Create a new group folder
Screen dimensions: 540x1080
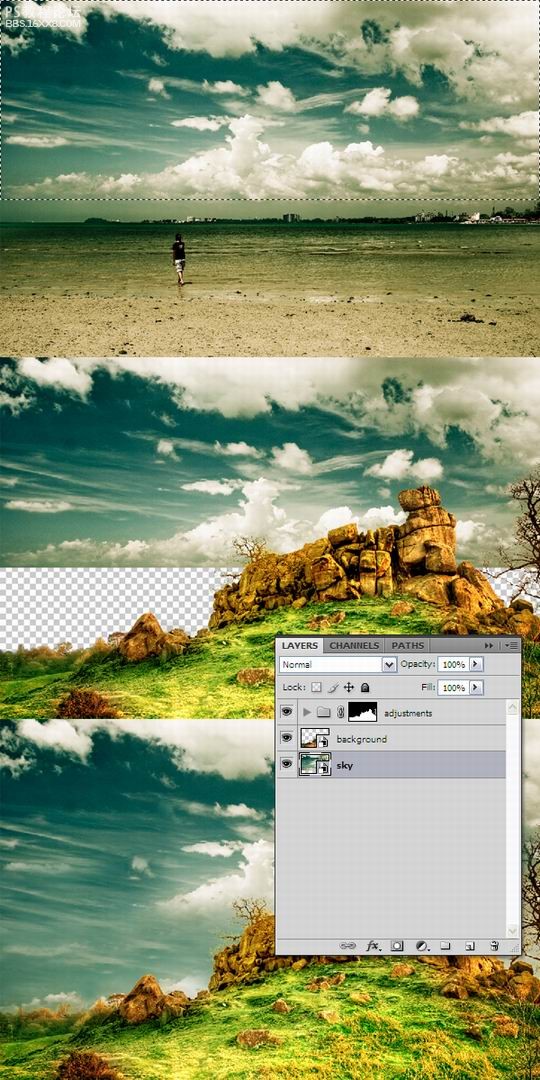point(445,946)
